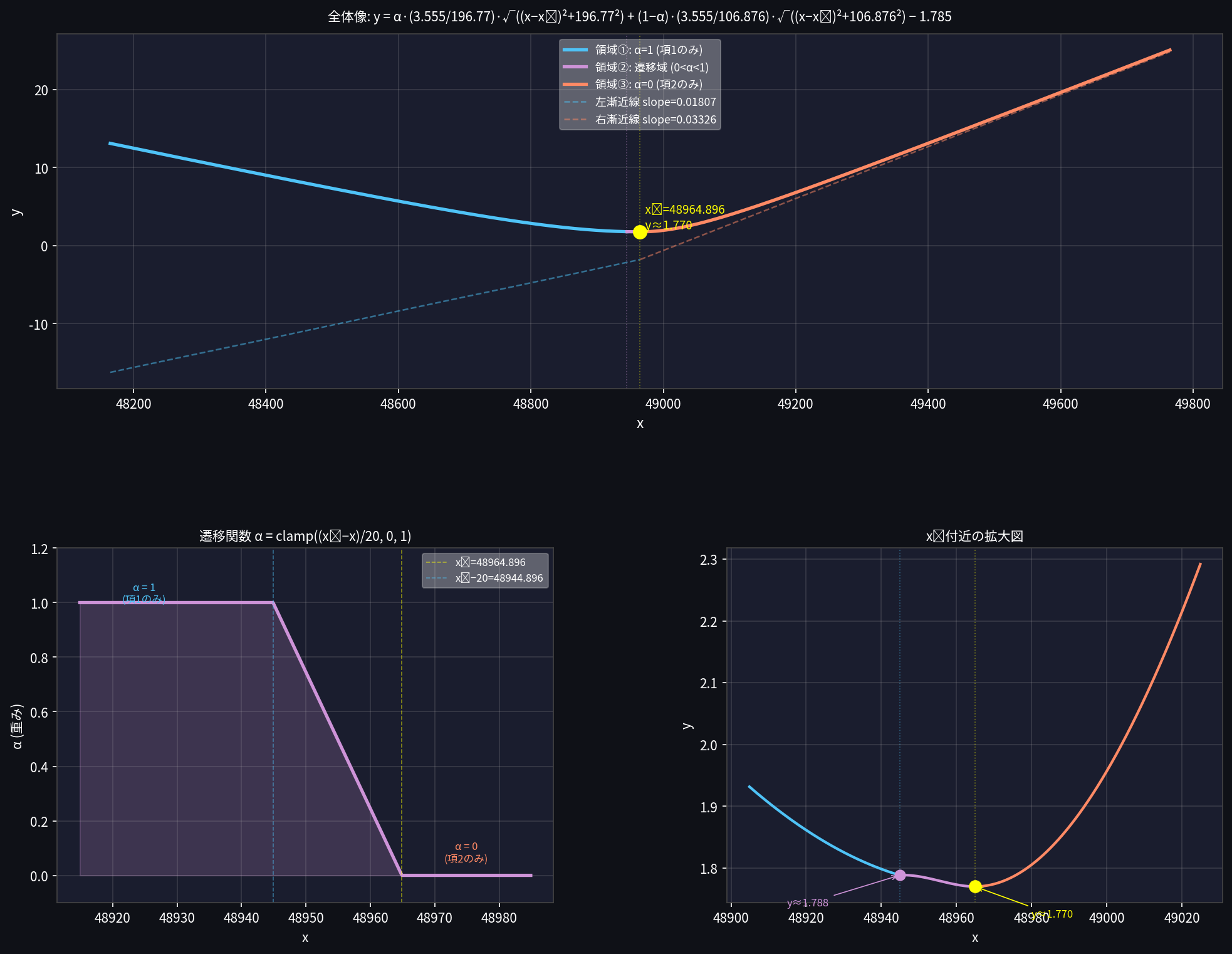Screen dimensions: 1232x954
Task: Click the purple 領域② legend line swatch
Action: click(x=575, y=67)
